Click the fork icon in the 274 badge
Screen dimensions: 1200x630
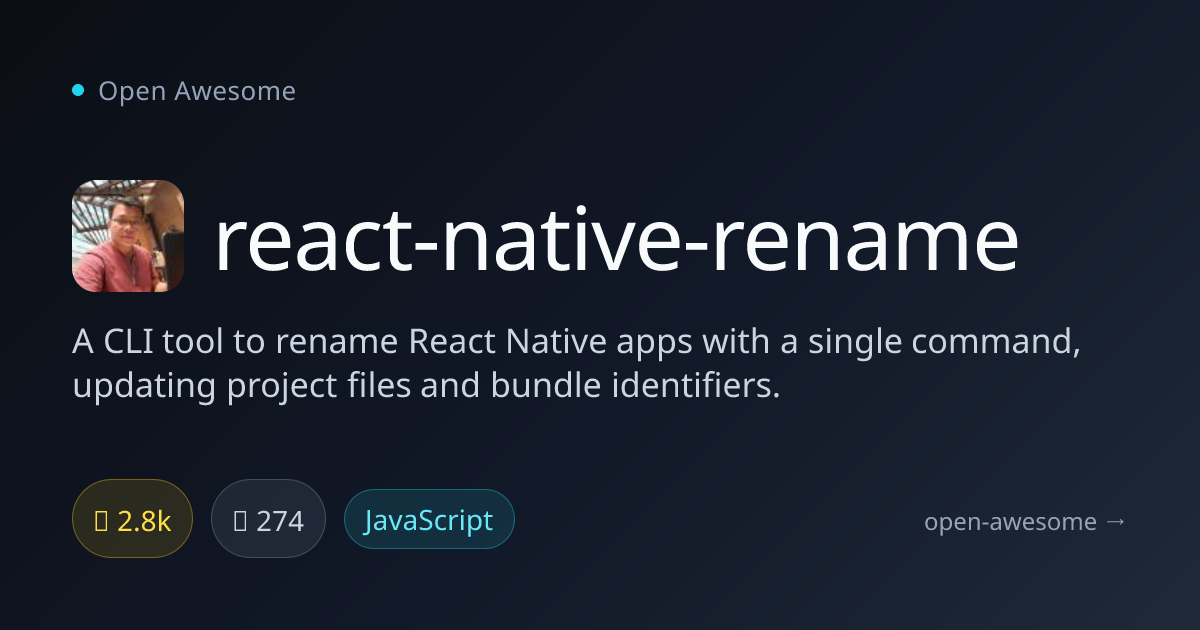click(x=240, y=520)
